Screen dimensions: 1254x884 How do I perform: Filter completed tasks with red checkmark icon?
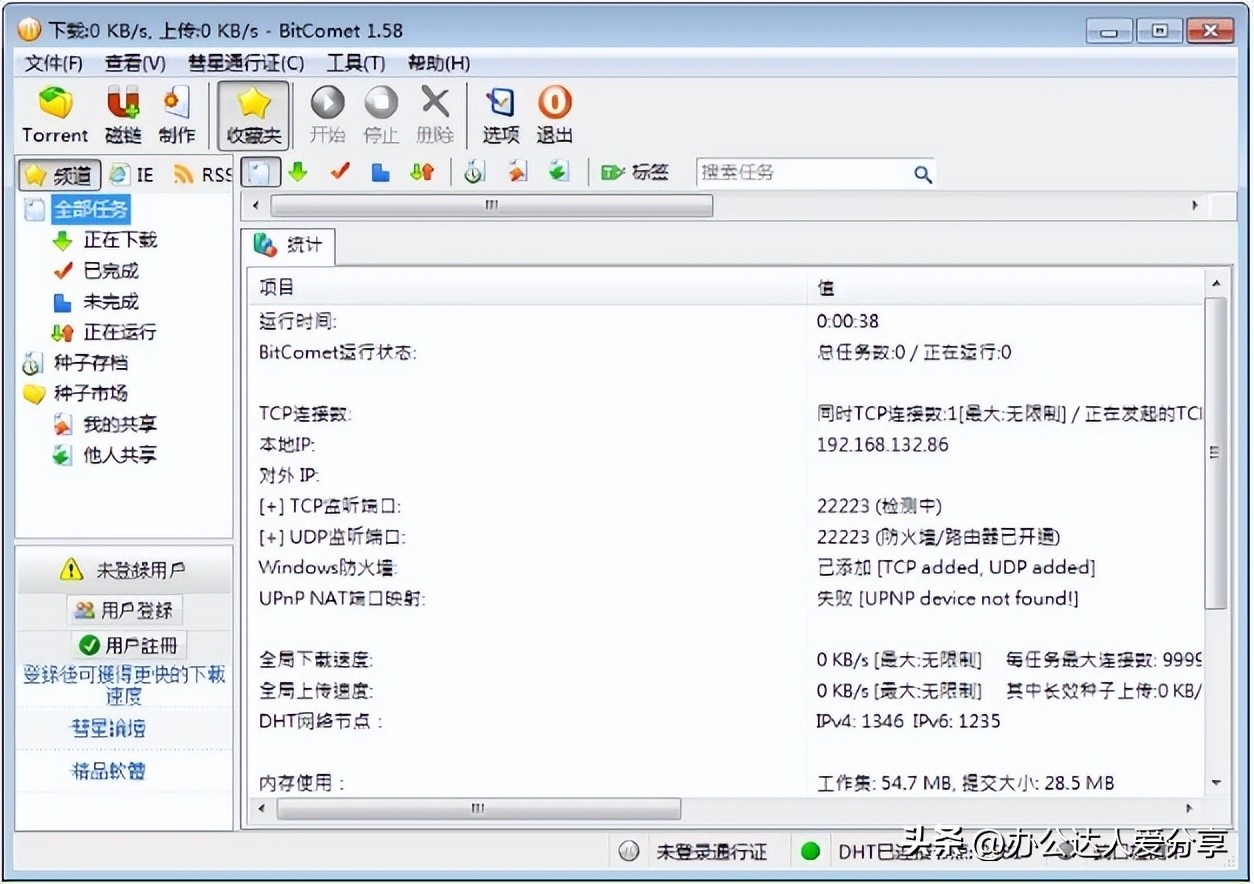[339, 172]
